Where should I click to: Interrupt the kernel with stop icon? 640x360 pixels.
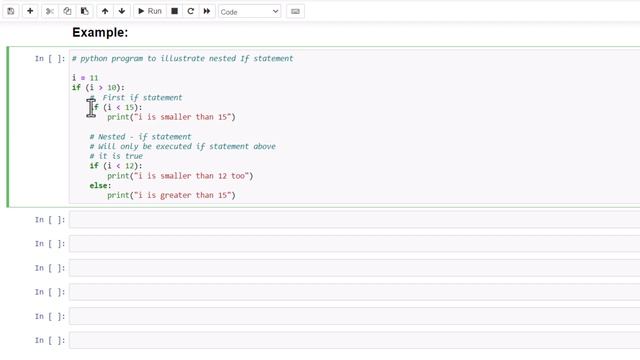click(x=174, y=11)
